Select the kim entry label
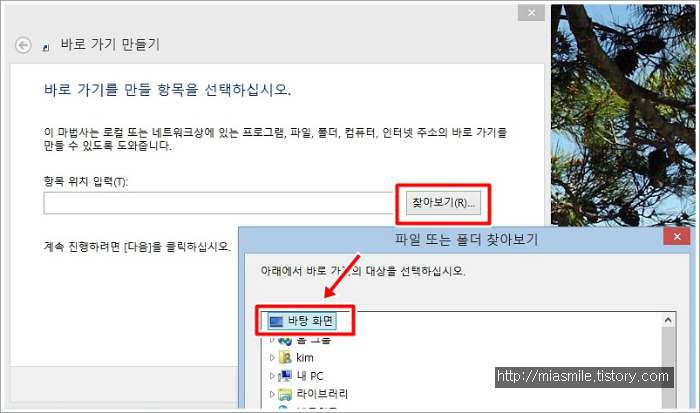The width and height of the screenshot is (700, 413). pyautogui.click(x=305, y=358)
